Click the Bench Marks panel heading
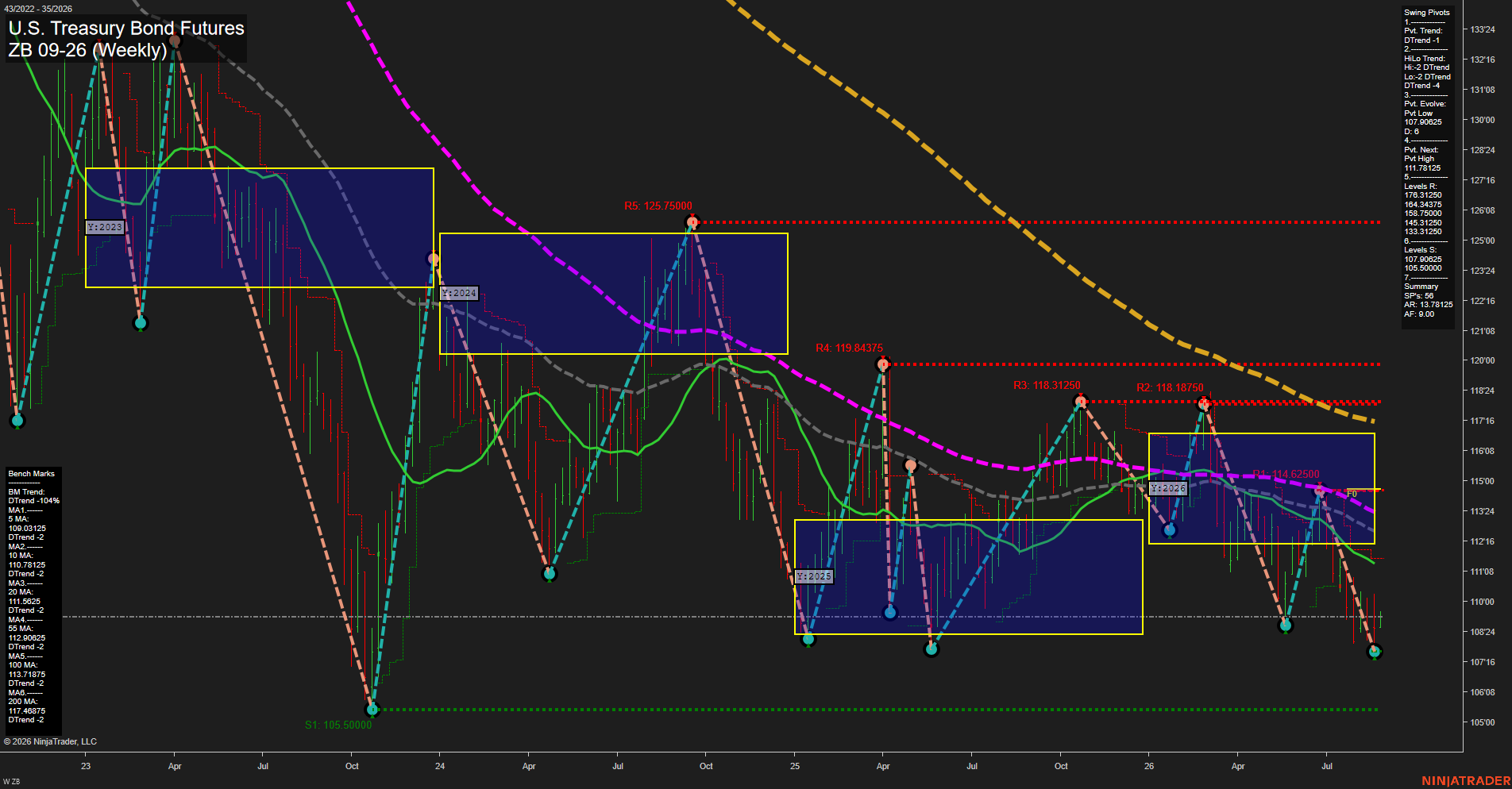The width and height of the screenshot is (1512, 789). tap(32, 474)
